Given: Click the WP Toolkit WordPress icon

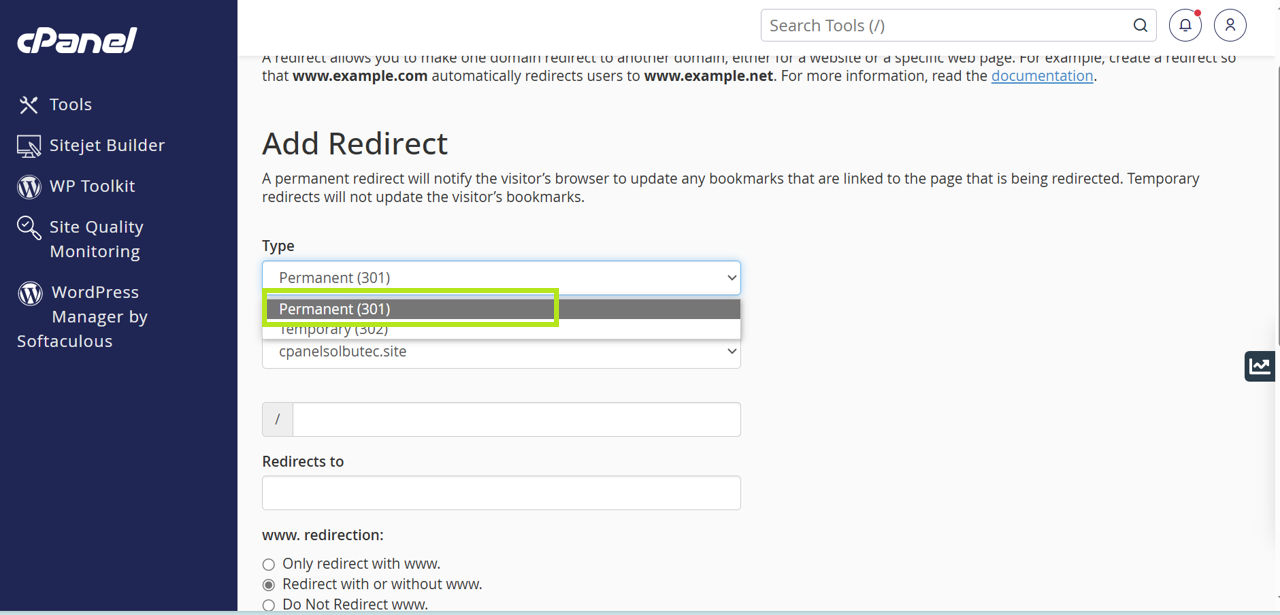Looking at the screenshot, I should coord(29,187).
